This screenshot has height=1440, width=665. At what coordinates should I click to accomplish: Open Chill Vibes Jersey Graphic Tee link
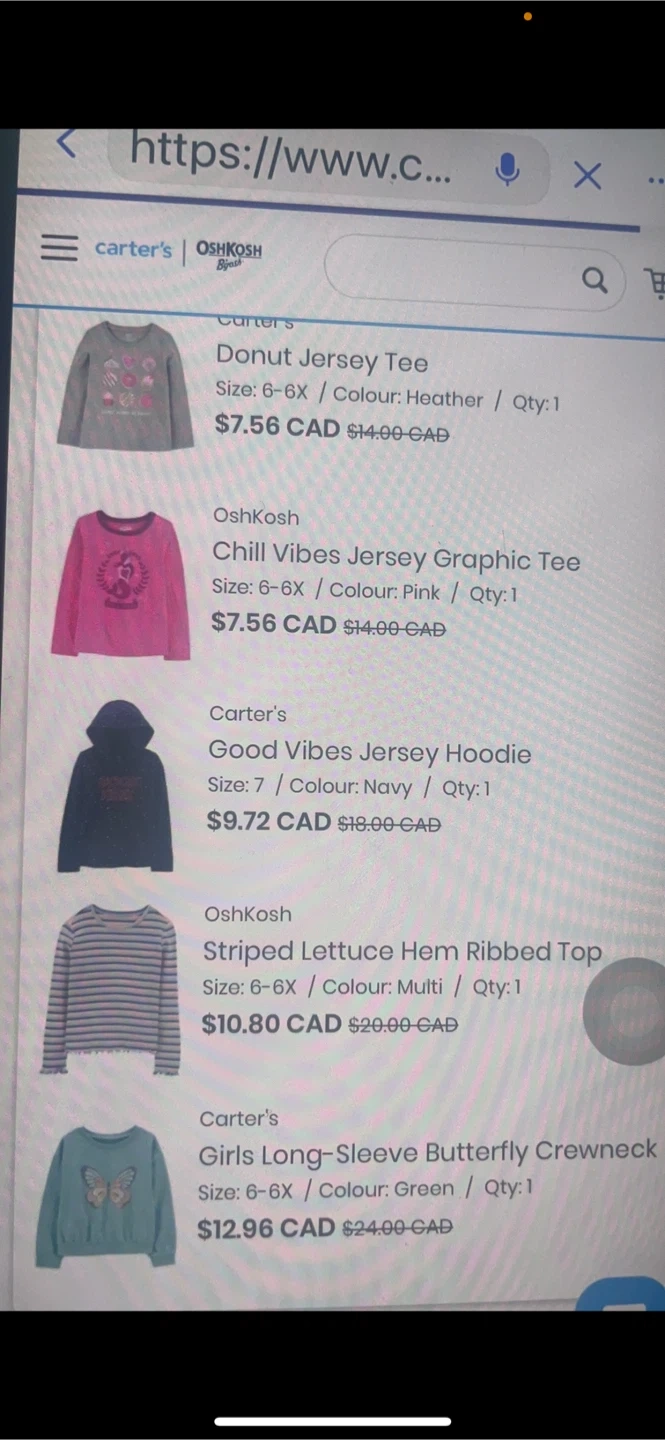point(396,557)
